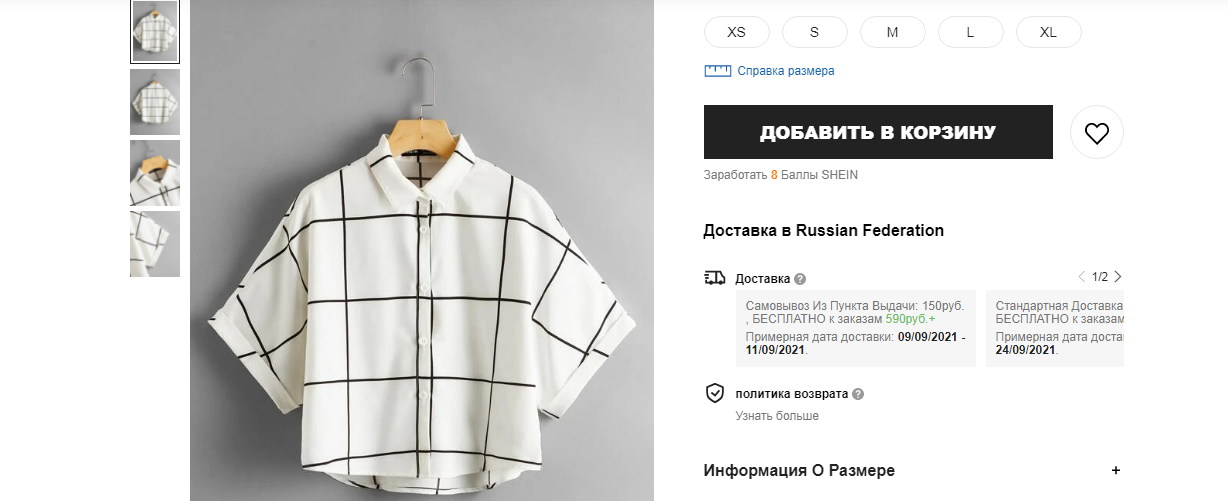Select size XS
The image size is (1228, 501).
[737, 32]
